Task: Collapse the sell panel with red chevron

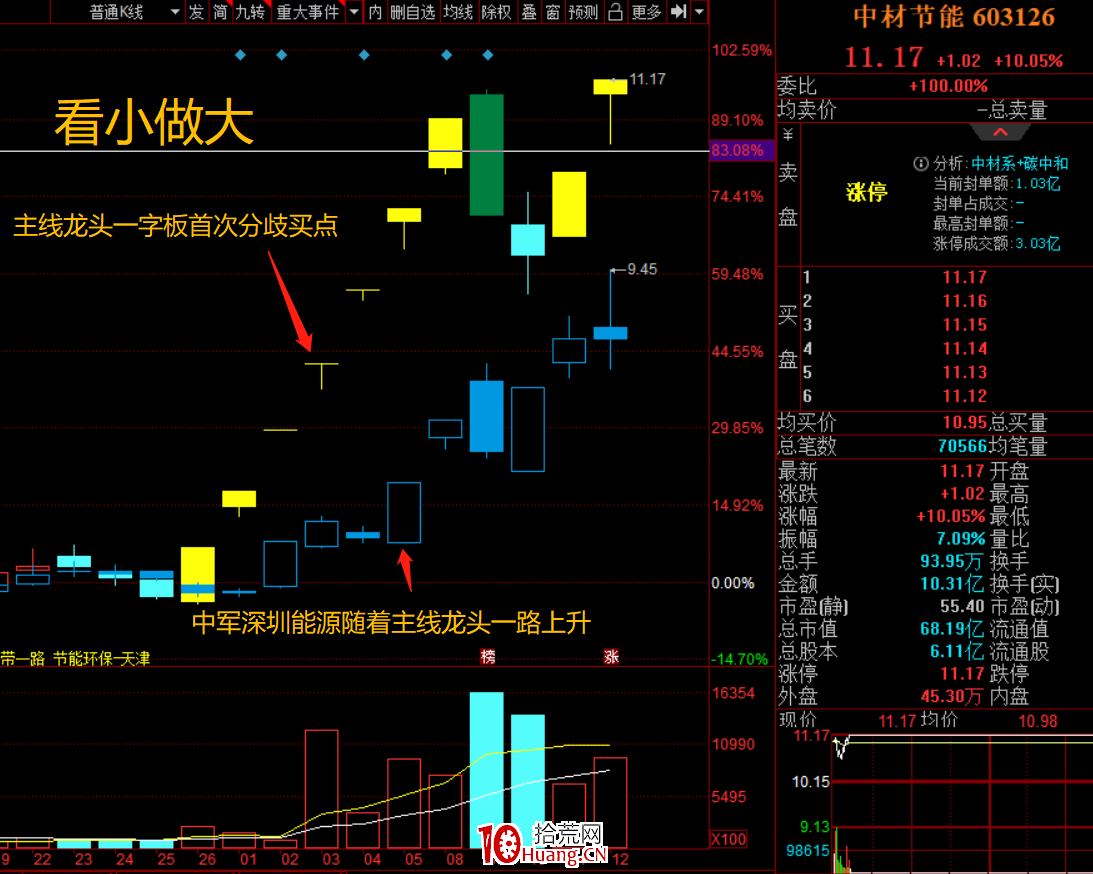Action: [1000, 132]
